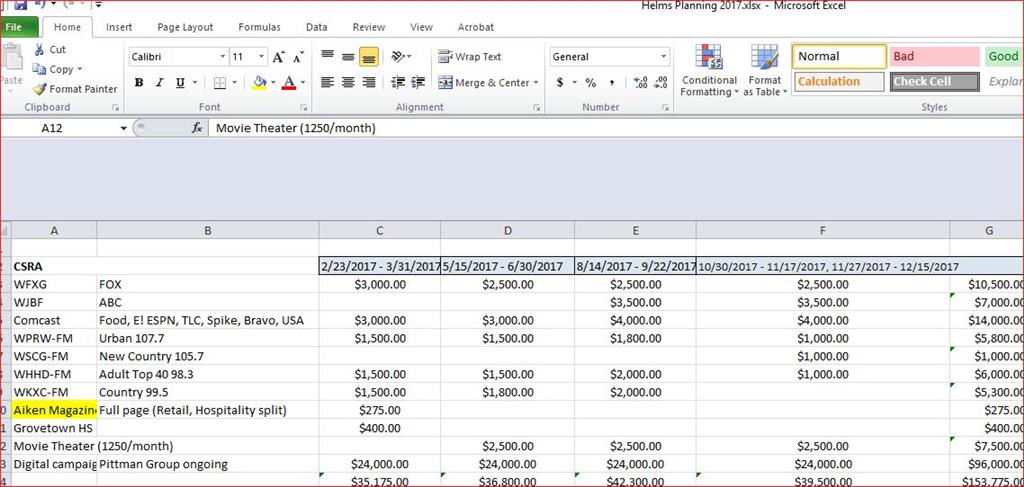Switch to the Acrobat tab
This screenshot has width=1024, height=487.
tap(476, 27)
